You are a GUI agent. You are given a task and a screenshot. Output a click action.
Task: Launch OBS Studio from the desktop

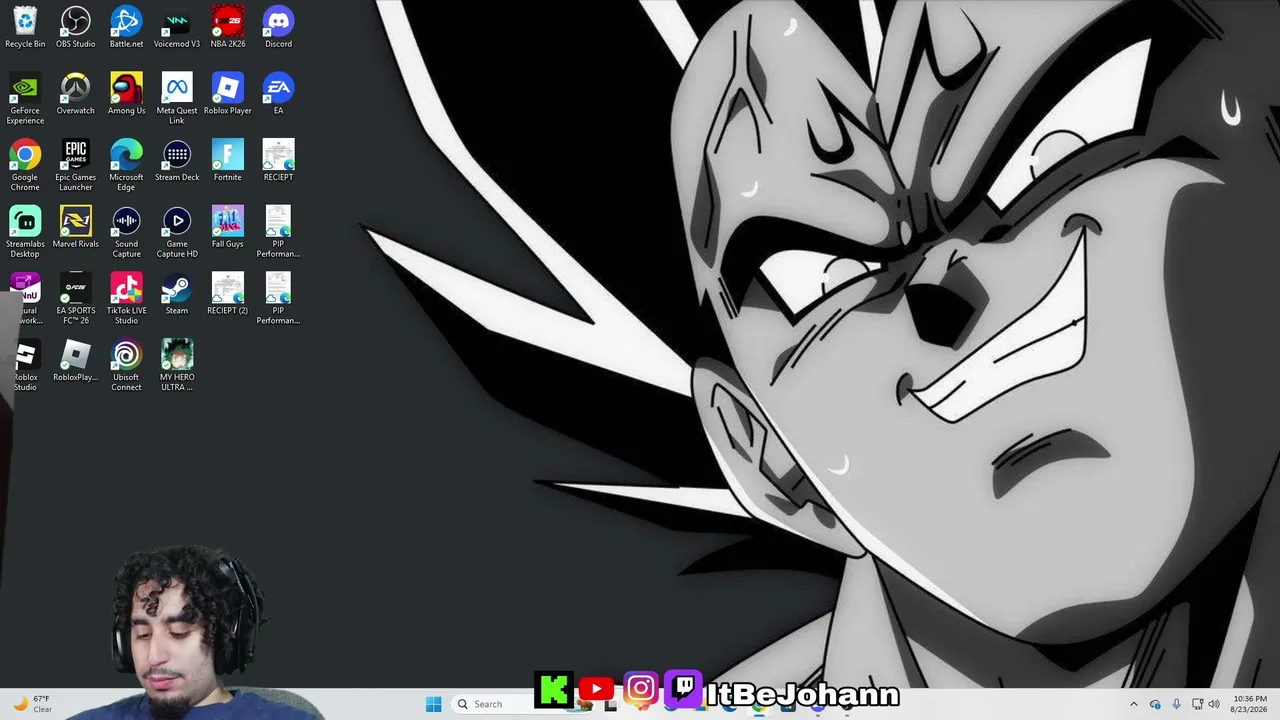76,27
